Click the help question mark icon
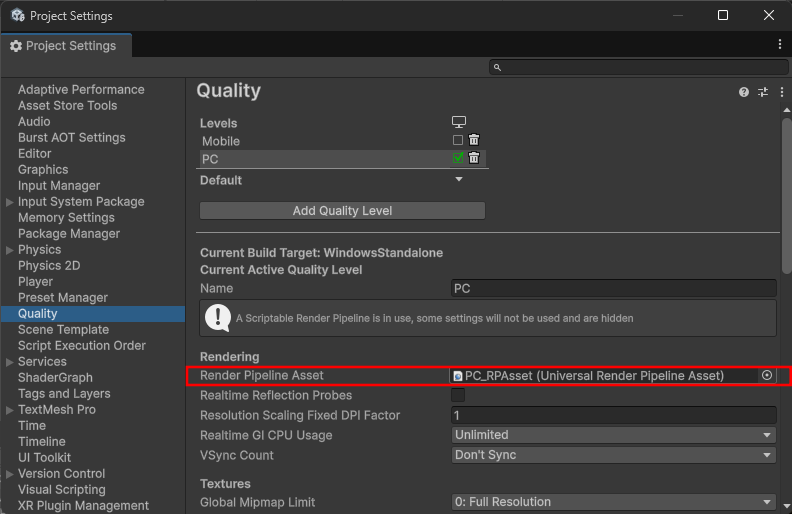 click(x=744, y=92)
